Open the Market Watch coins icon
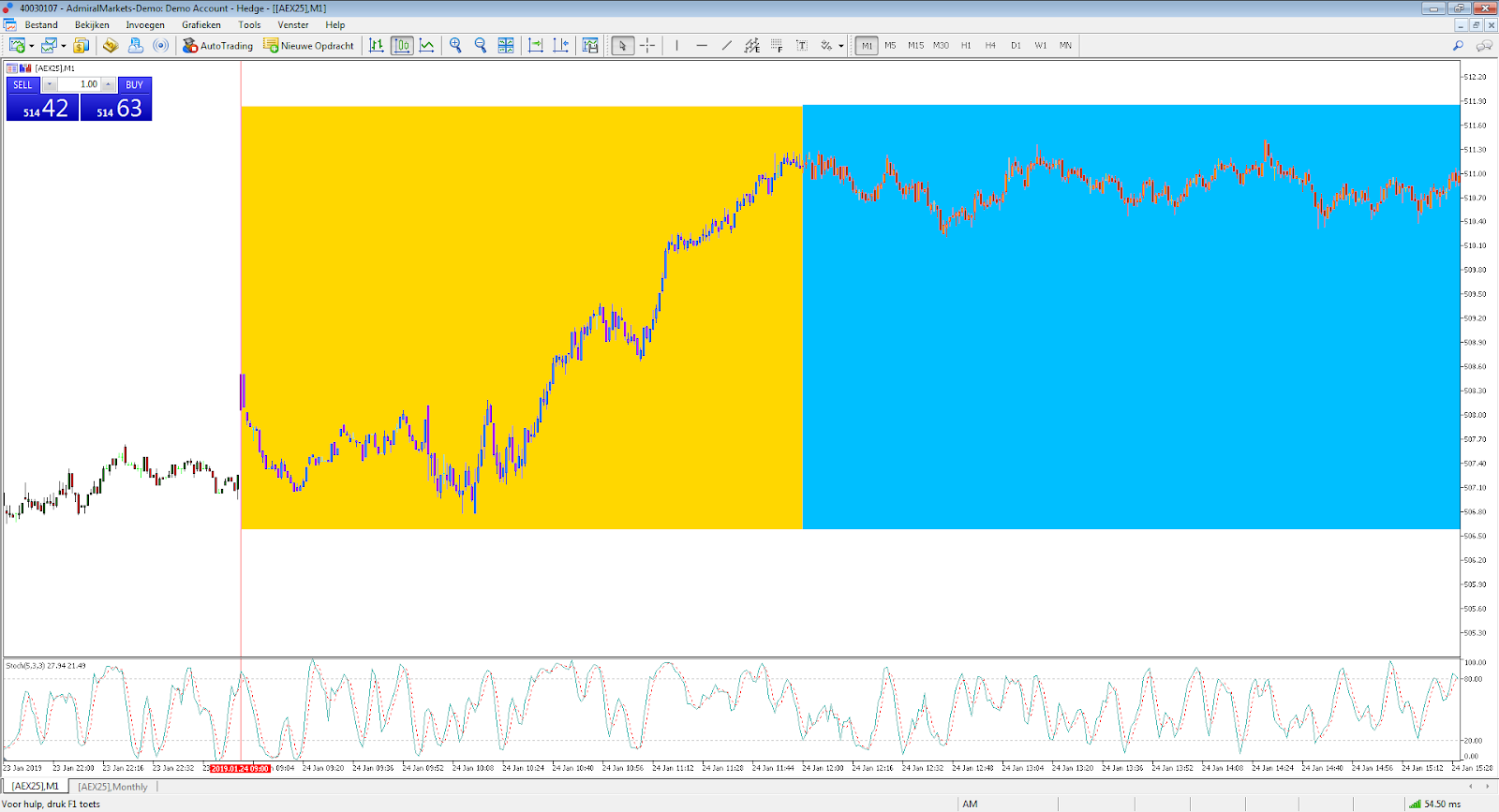 (x=82, y=45)
